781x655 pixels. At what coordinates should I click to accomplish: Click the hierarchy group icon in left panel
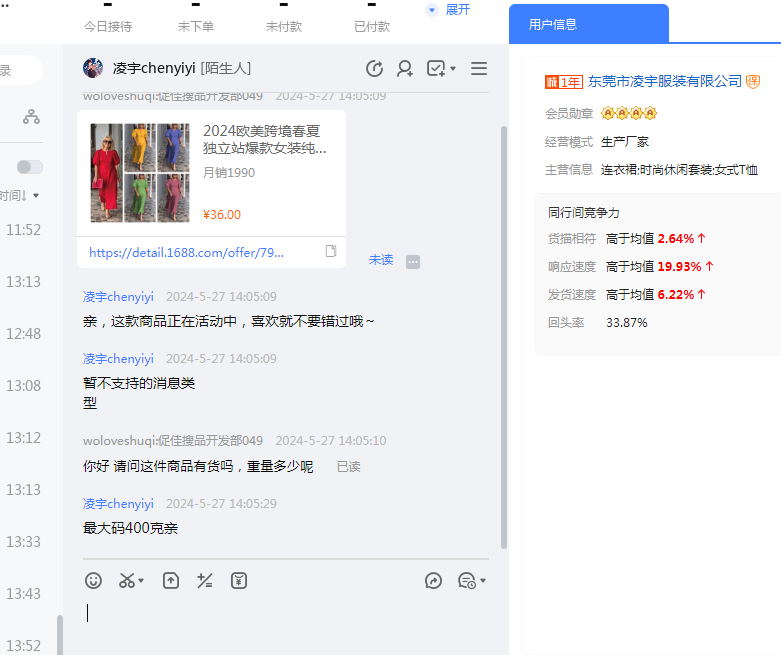pyautogui.click(x=32, y=117)
